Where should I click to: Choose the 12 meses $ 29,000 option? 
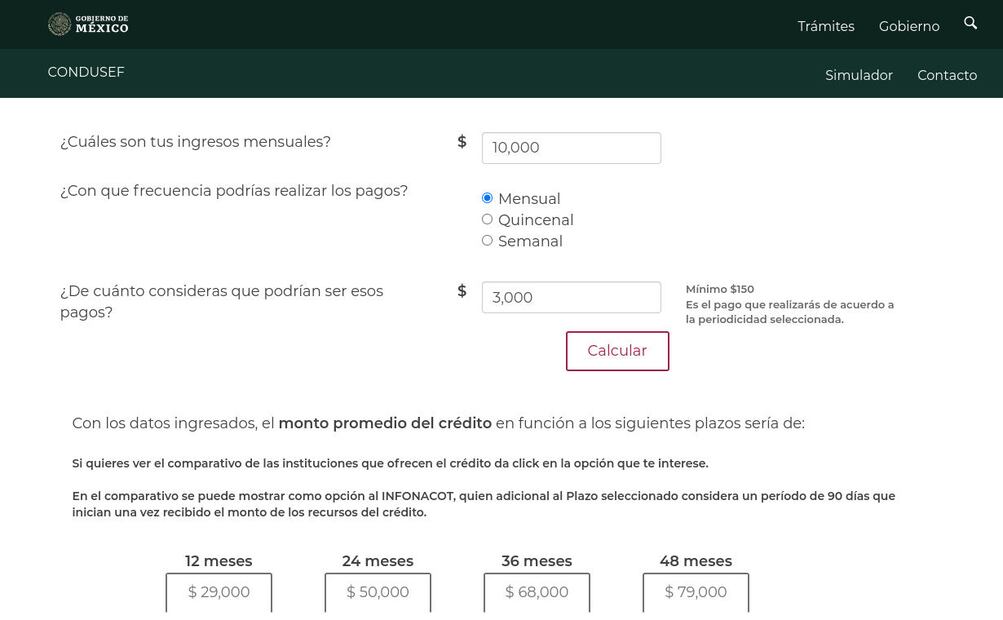(x=219, y=592)
